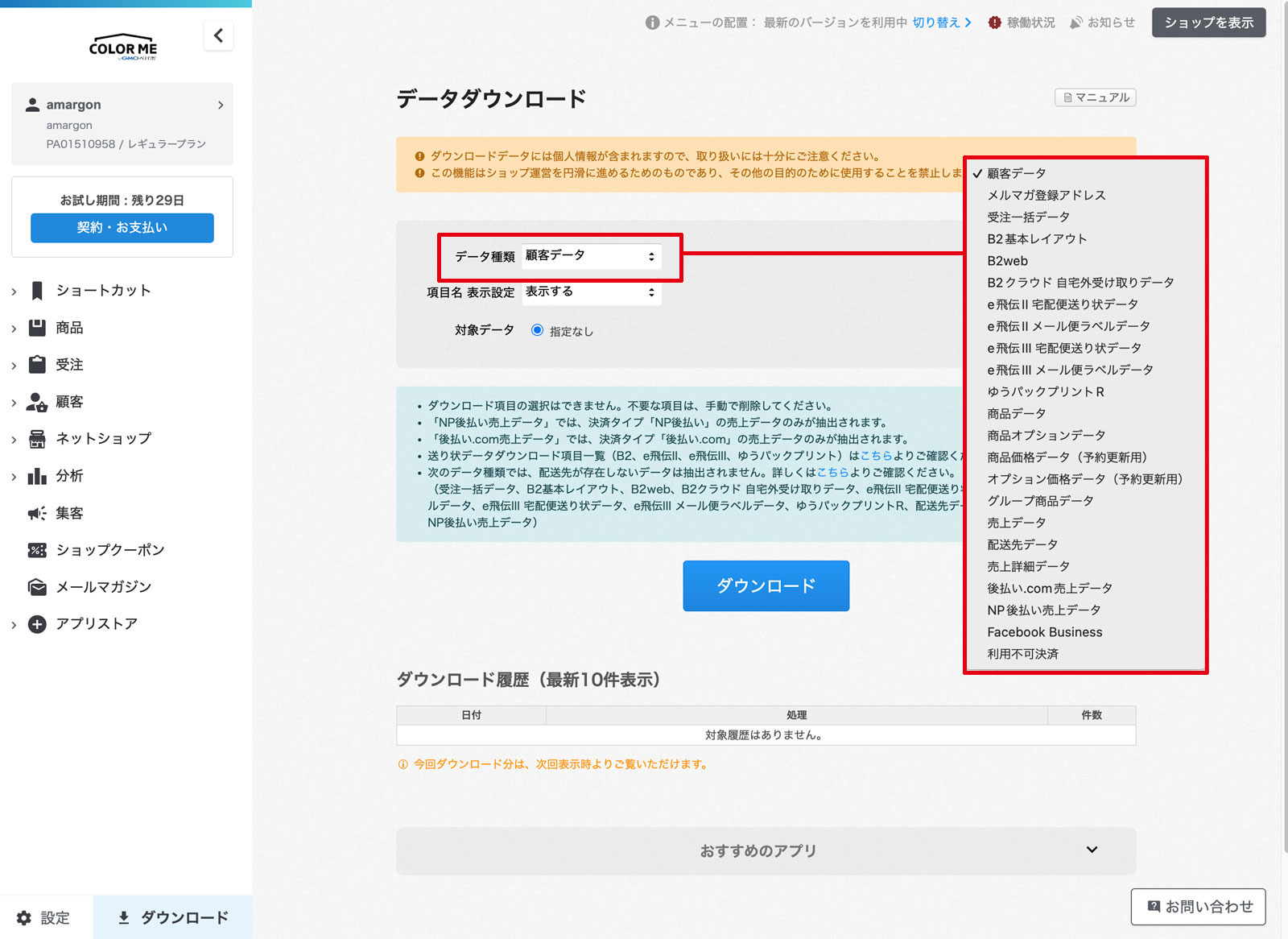
Task: Select the 指定なし radio button
Action: pos(537,330)
